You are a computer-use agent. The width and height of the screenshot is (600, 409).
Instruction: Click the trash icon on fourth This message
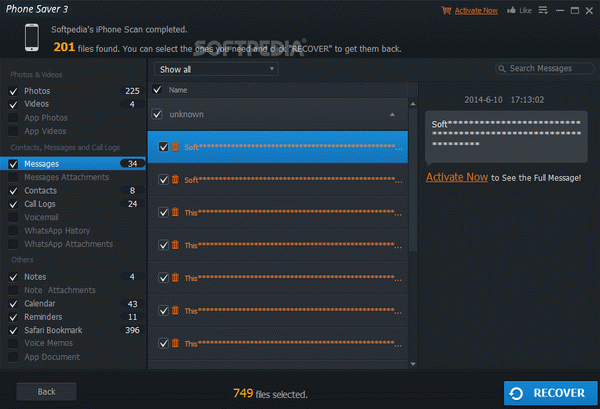(x=175, y=310)
